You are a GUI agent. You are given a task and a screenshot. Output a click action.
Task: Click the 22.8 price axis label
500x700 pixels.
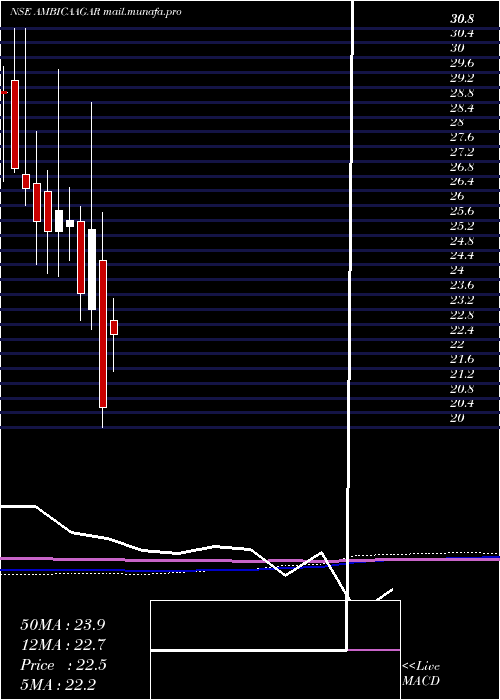[462, 314]
